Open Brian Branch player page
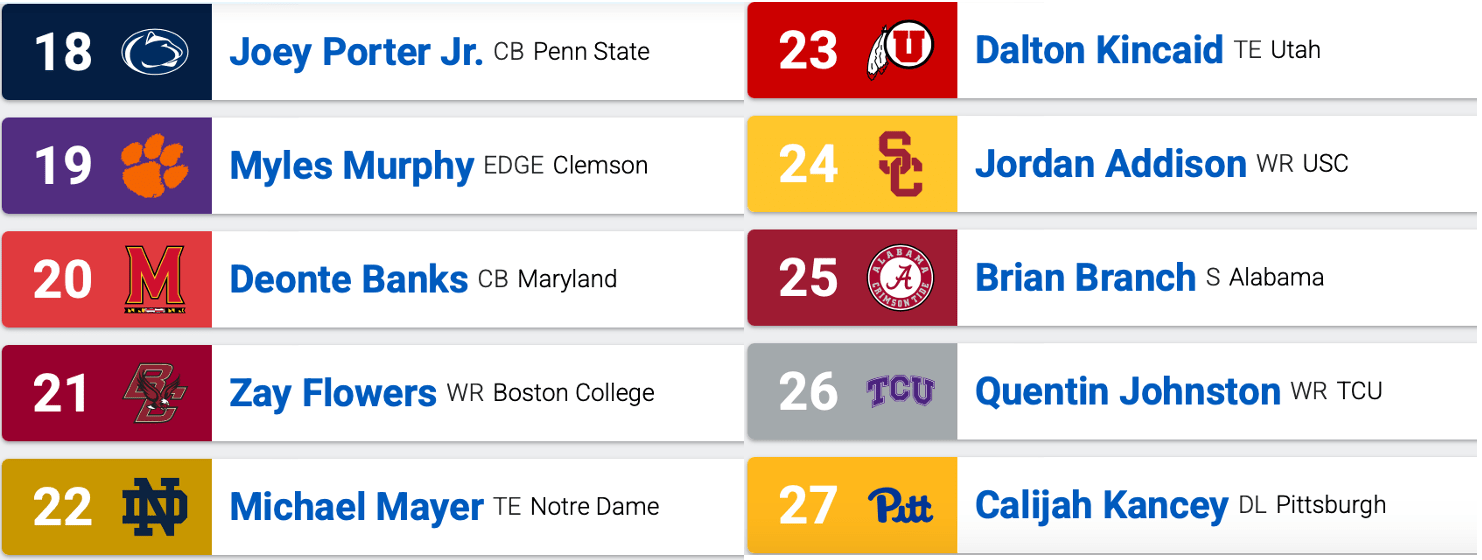 (x=1085, y=277)
